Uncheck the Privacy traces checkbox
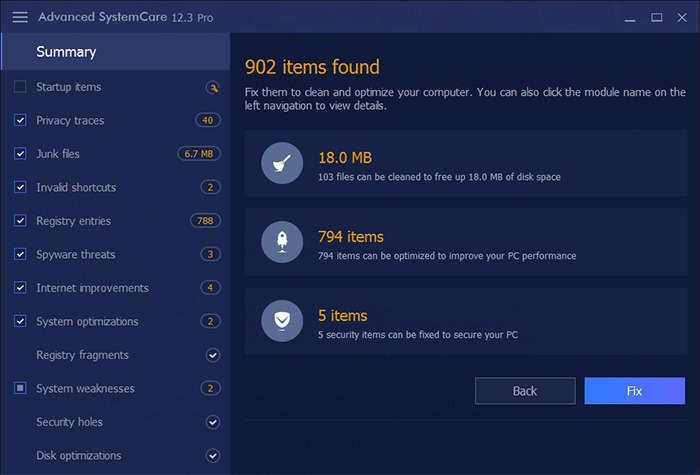This screenshot has height=475, width=700. coord(20,120)
